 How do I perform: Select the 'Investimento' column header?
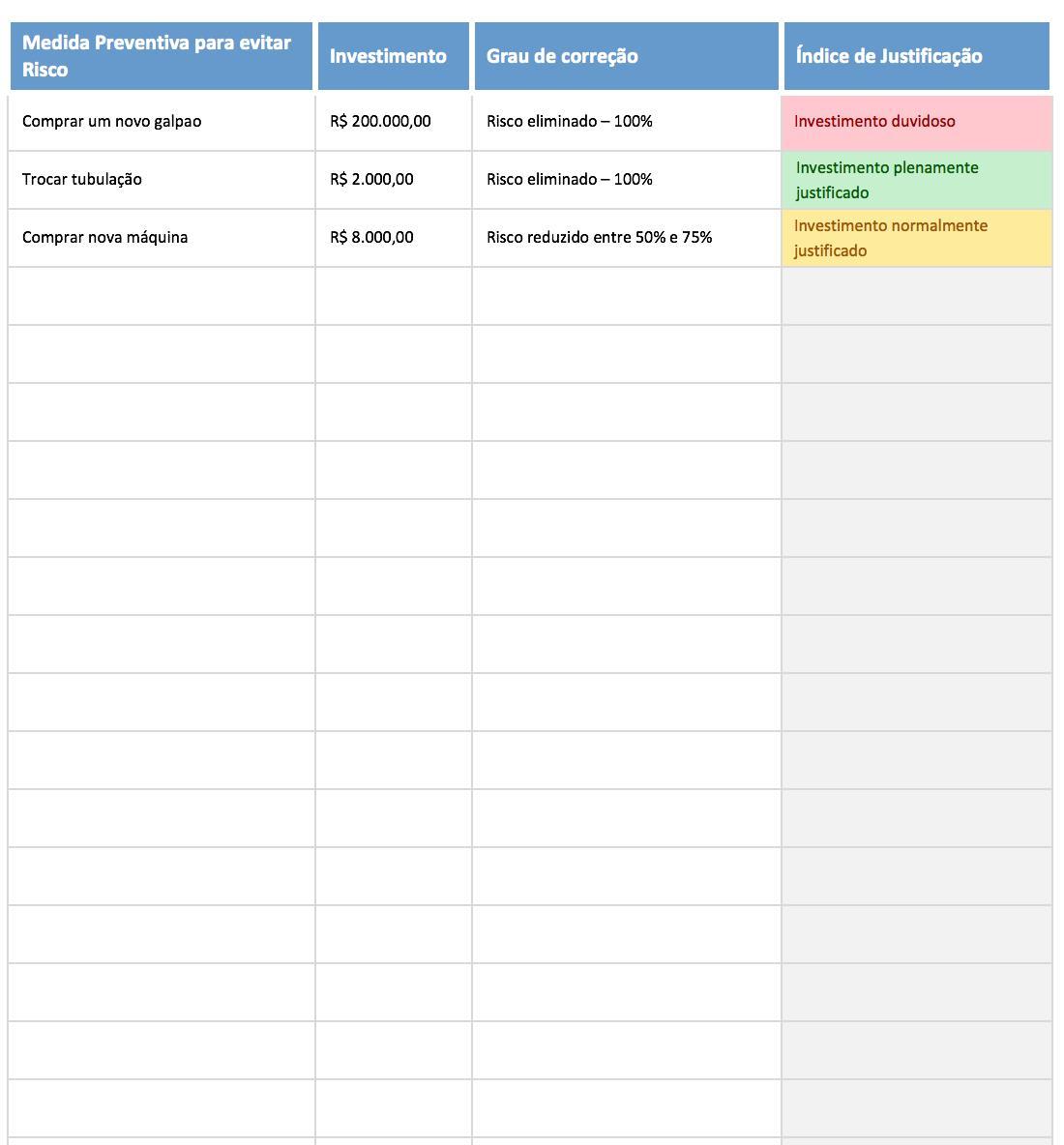(x=393, y=56)
